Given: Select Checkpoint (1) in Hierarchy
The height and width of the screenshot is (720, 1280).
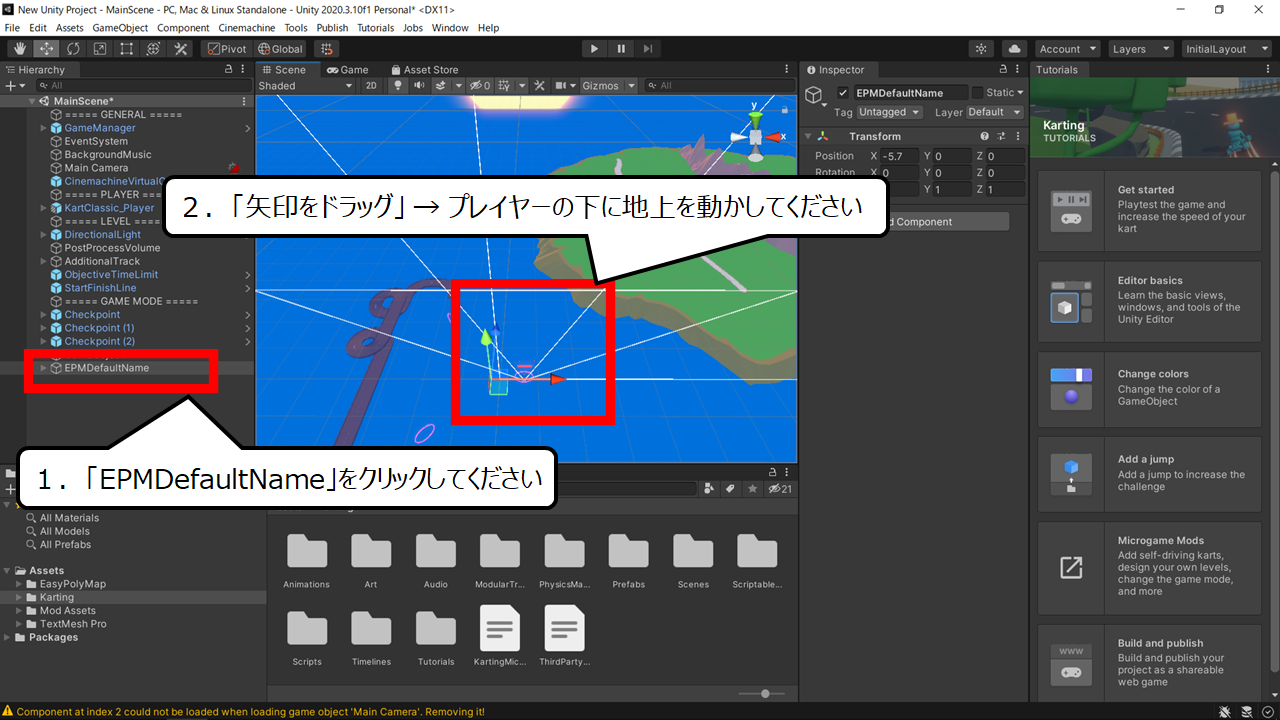Looking at the screenshot, I should 99,328.
